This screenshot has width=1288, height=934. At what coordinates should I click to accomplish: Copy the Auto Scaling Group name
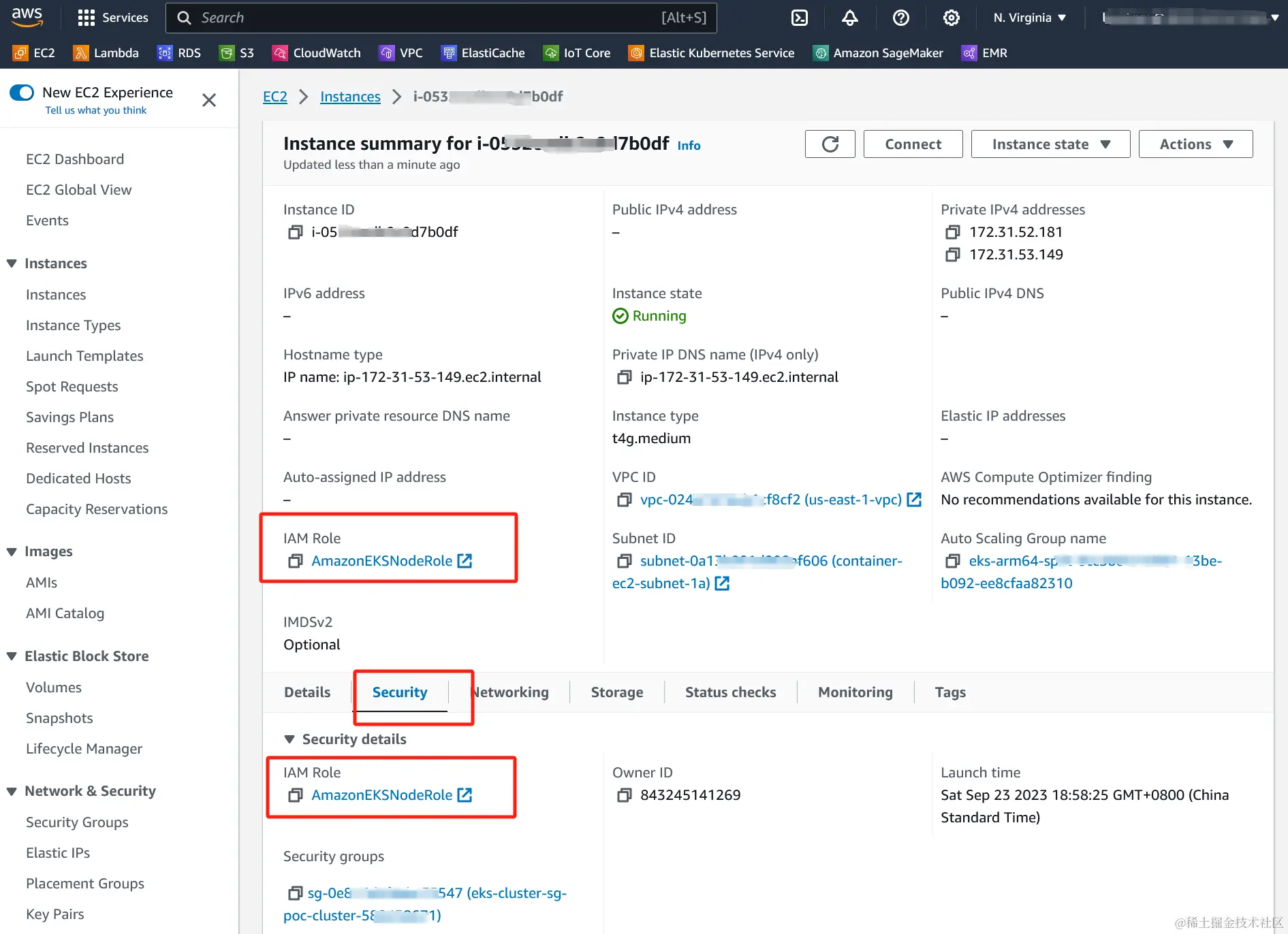952,562
